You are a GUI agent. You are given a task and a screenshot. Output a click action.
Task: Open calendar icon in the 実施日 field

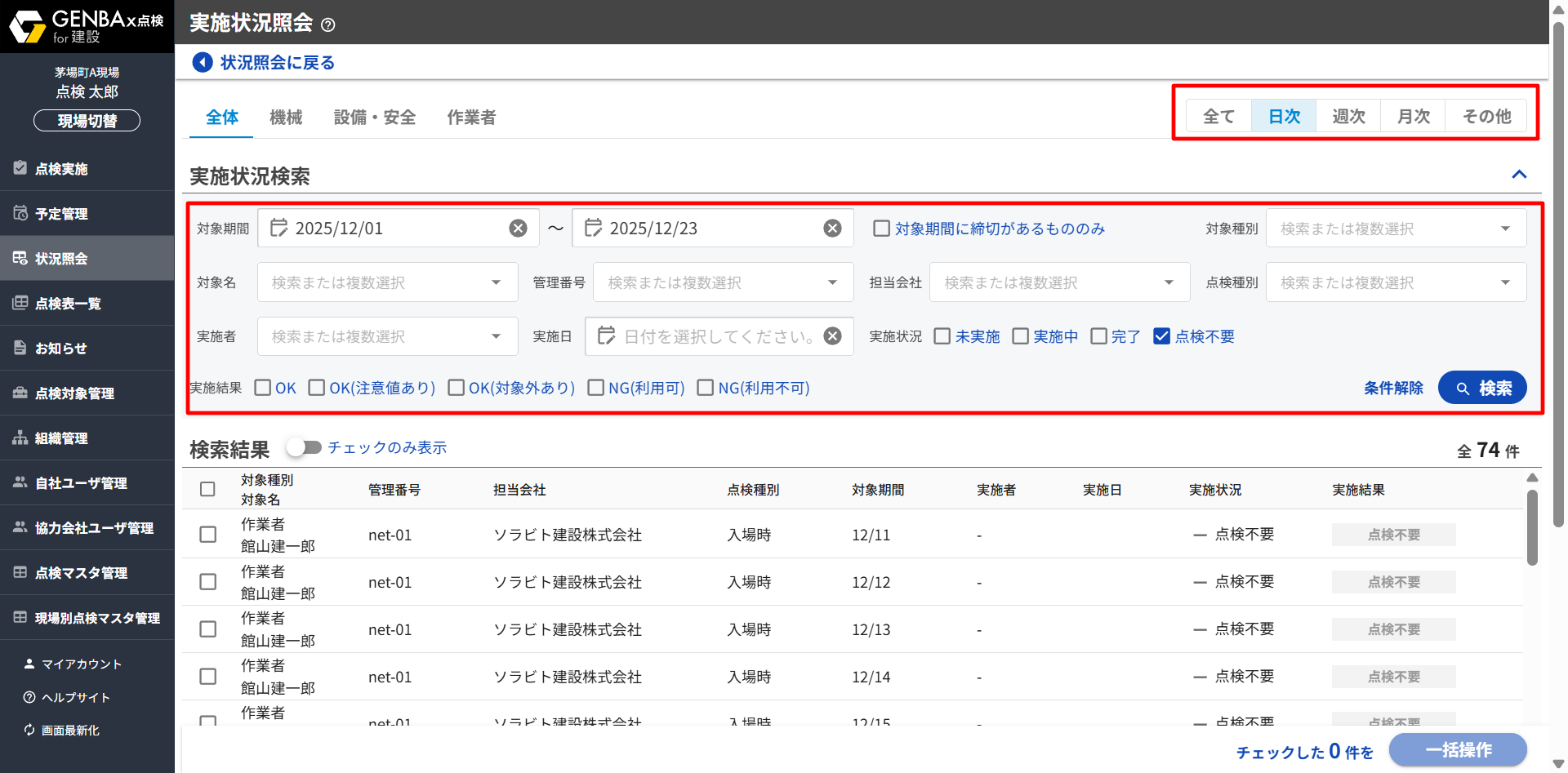[x=606, y=335]
